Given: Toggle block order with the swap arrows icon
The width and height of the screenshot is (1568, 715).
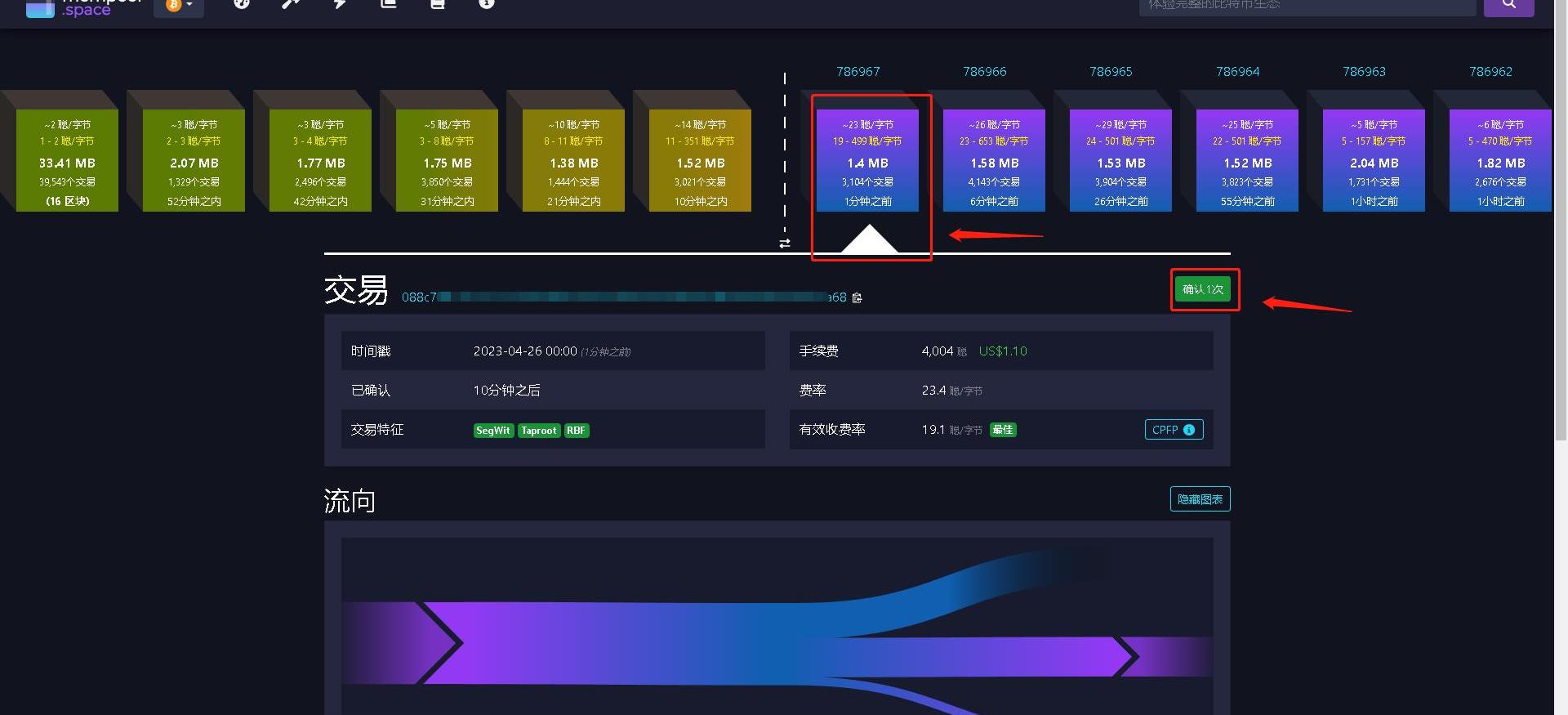Looking at the screenshot, I should click(x=785, y=244).
